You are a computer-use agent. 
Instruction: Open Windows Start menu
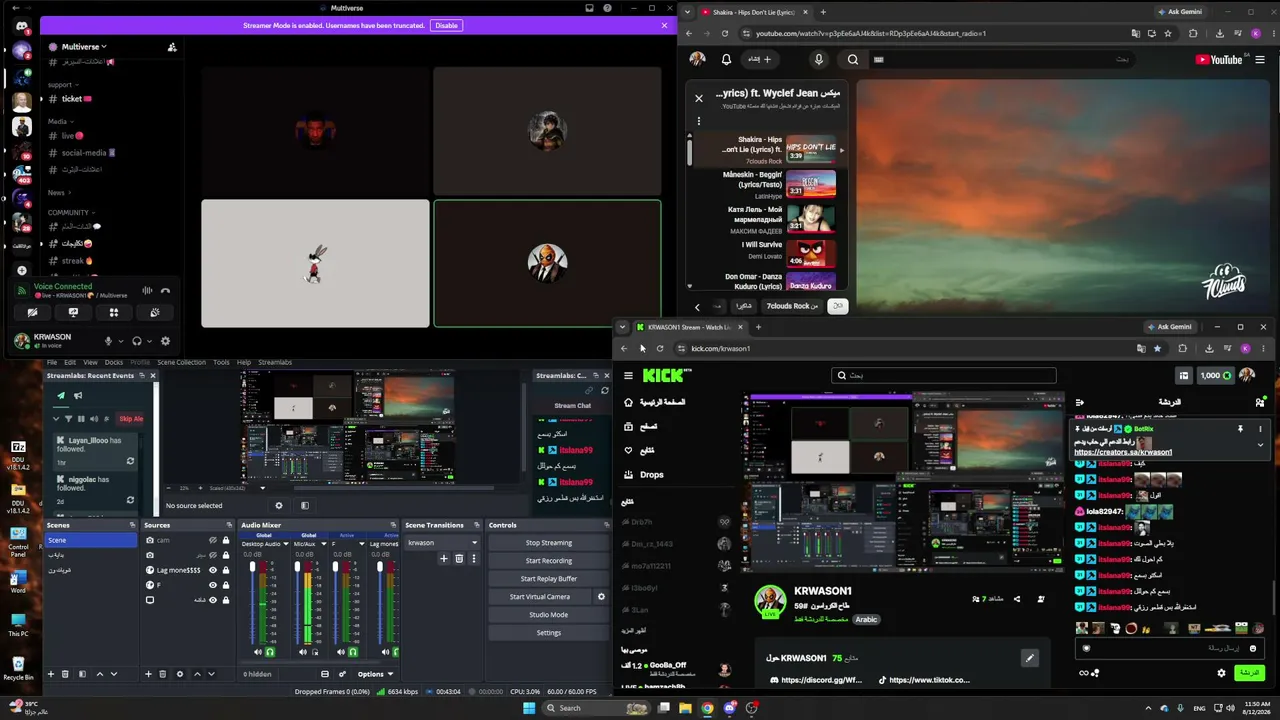[529, 708]
